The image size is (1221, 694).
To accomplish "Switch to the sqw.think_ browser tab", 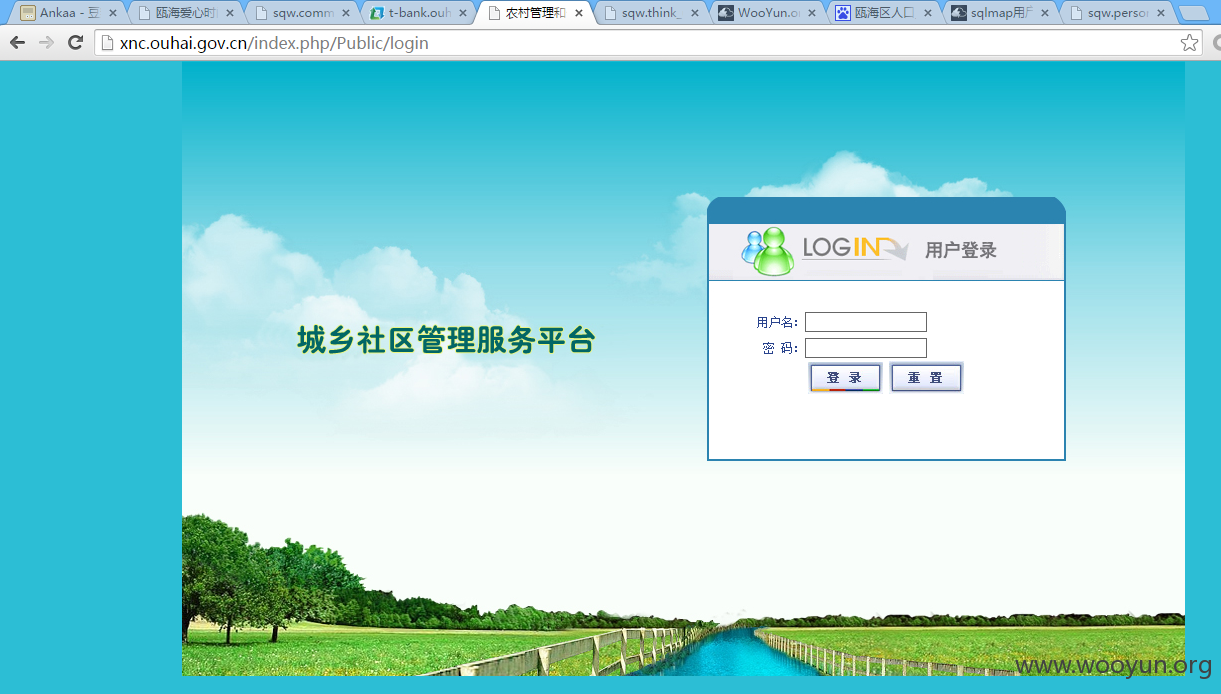I will 650,13.
